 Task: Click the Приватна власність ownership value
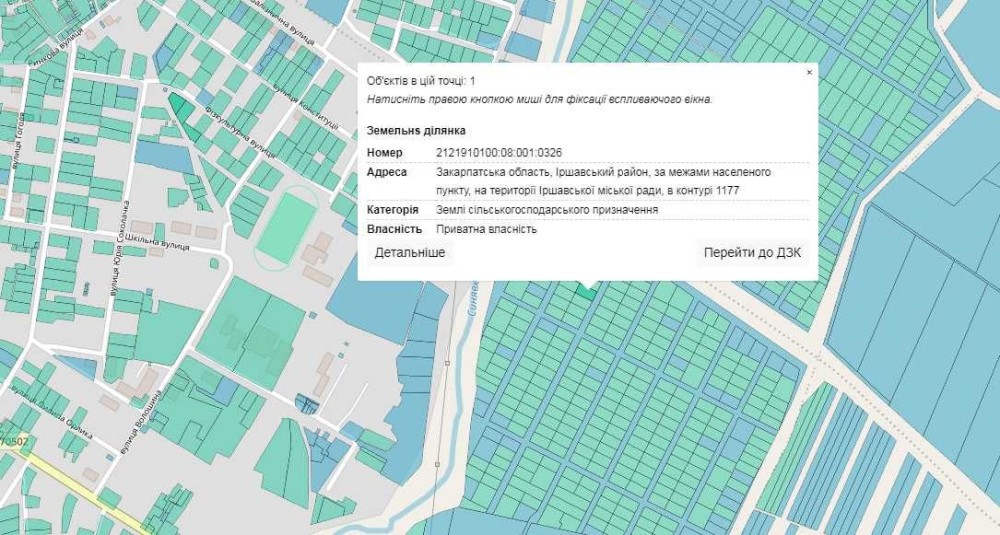[487, 229]
